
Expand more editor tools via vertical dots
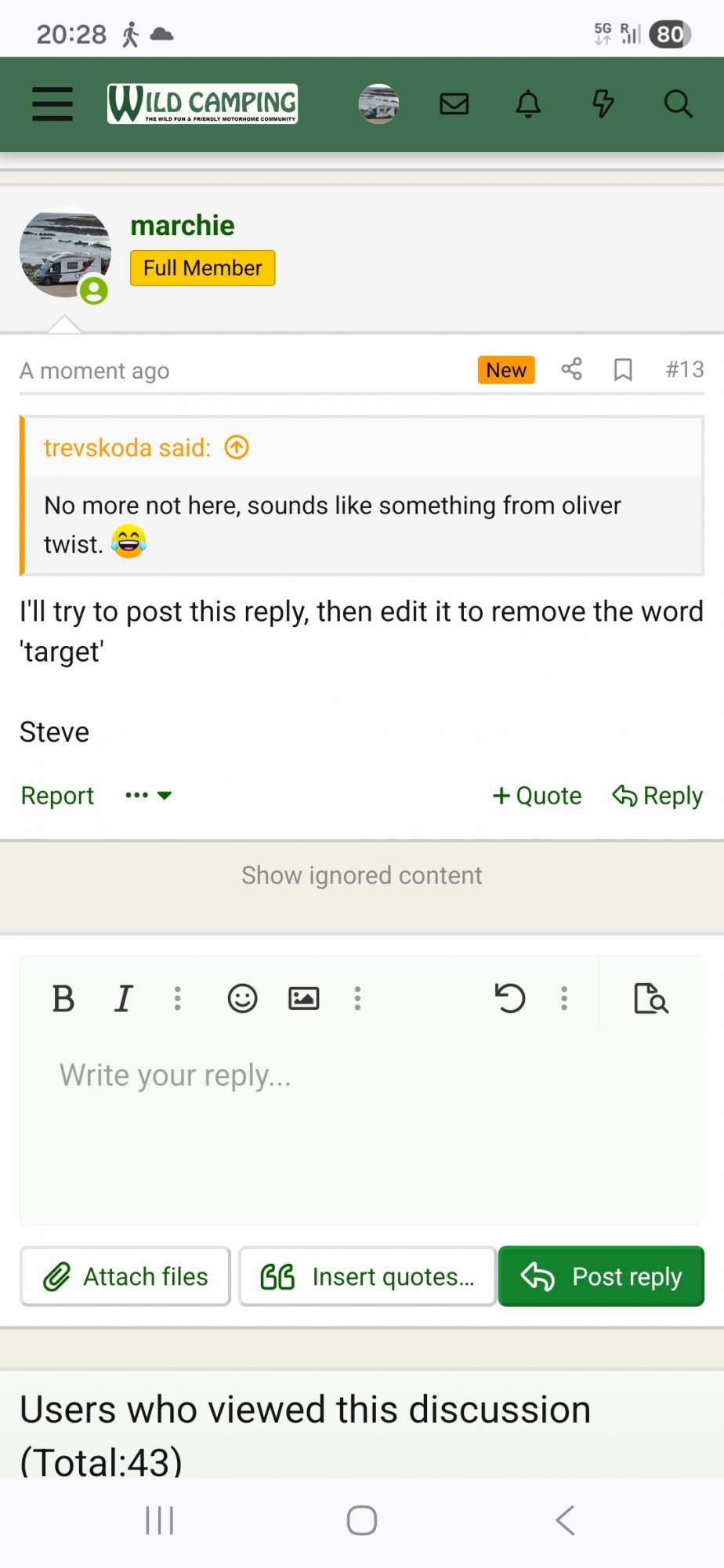point(357,998)
